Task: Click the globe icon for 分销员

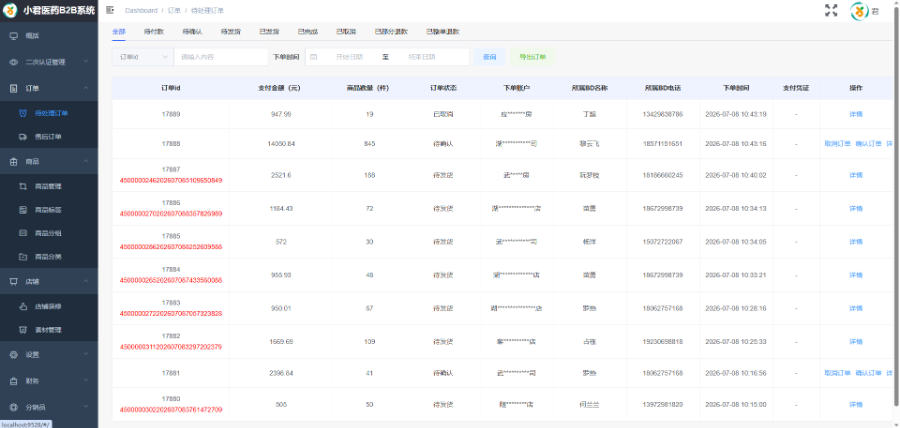Action: tap(14, 407)
